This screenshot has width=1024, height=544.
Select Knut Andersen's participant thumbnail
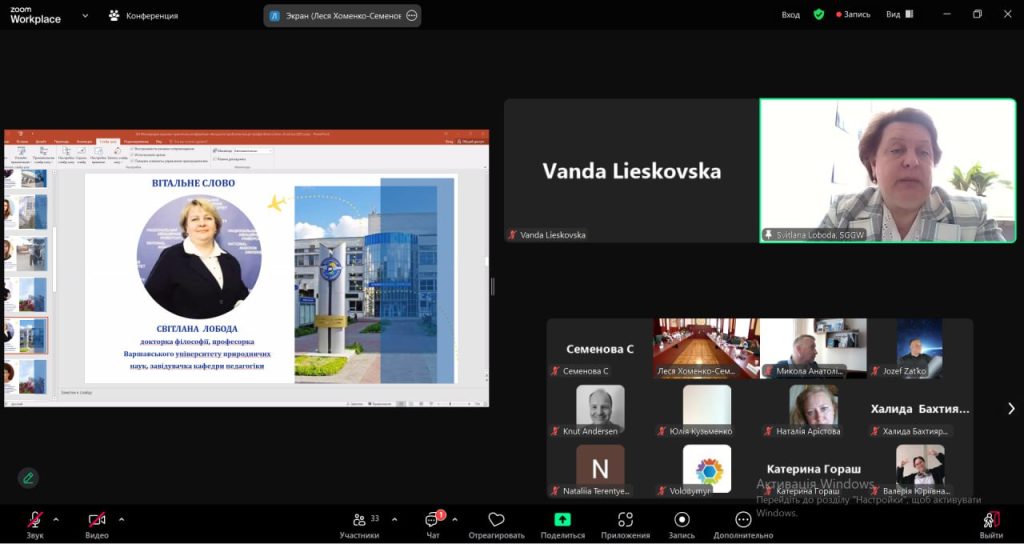(x=601, y=408)
